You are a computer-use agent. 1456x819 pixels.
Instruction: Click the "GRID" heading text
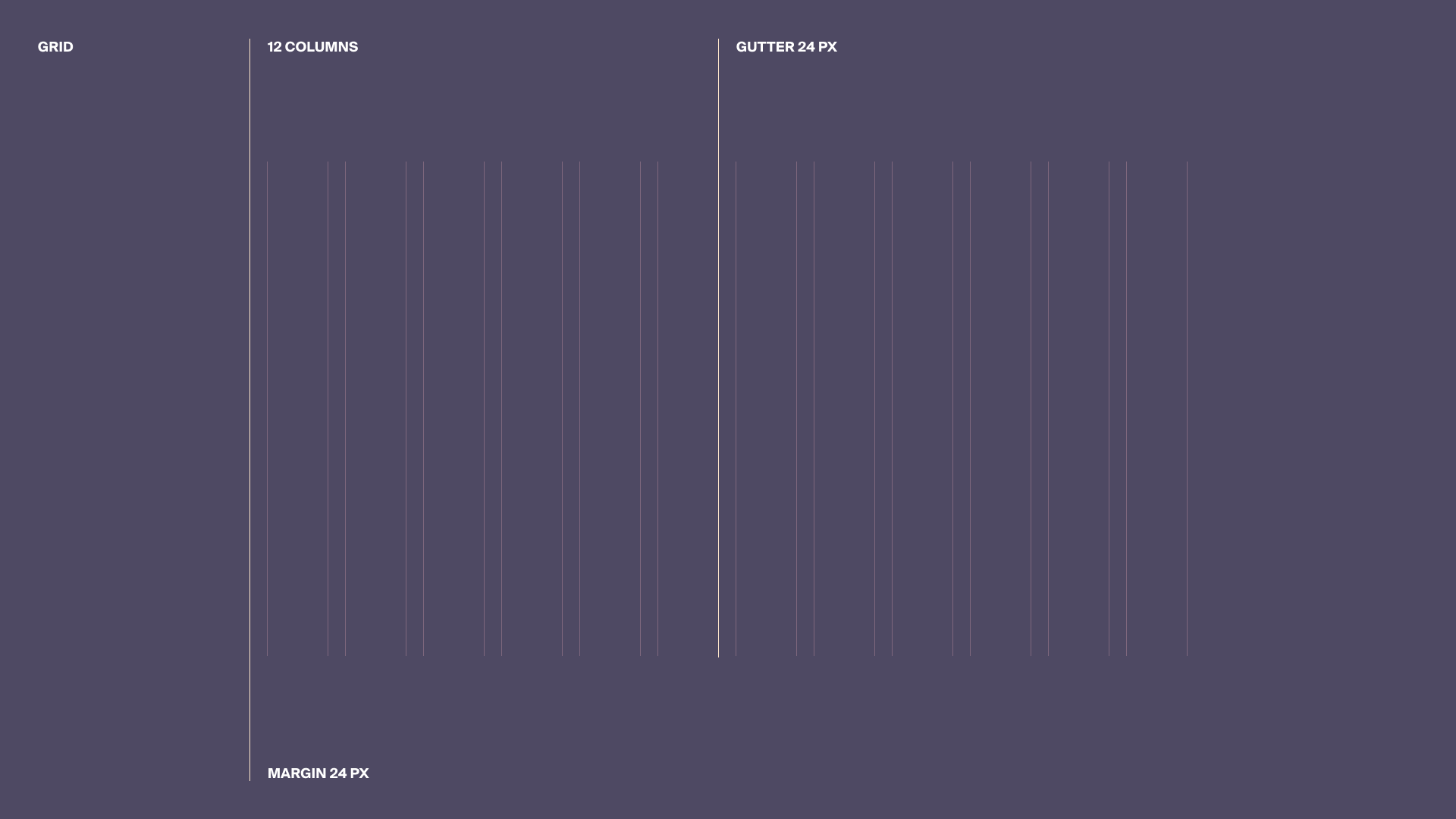(55, 47)
